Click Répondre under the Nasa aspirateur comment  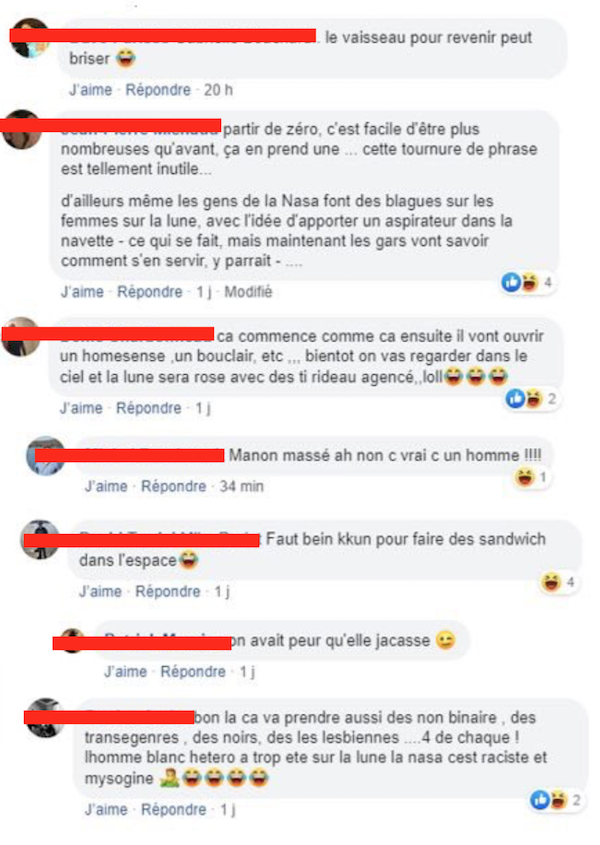150,292
